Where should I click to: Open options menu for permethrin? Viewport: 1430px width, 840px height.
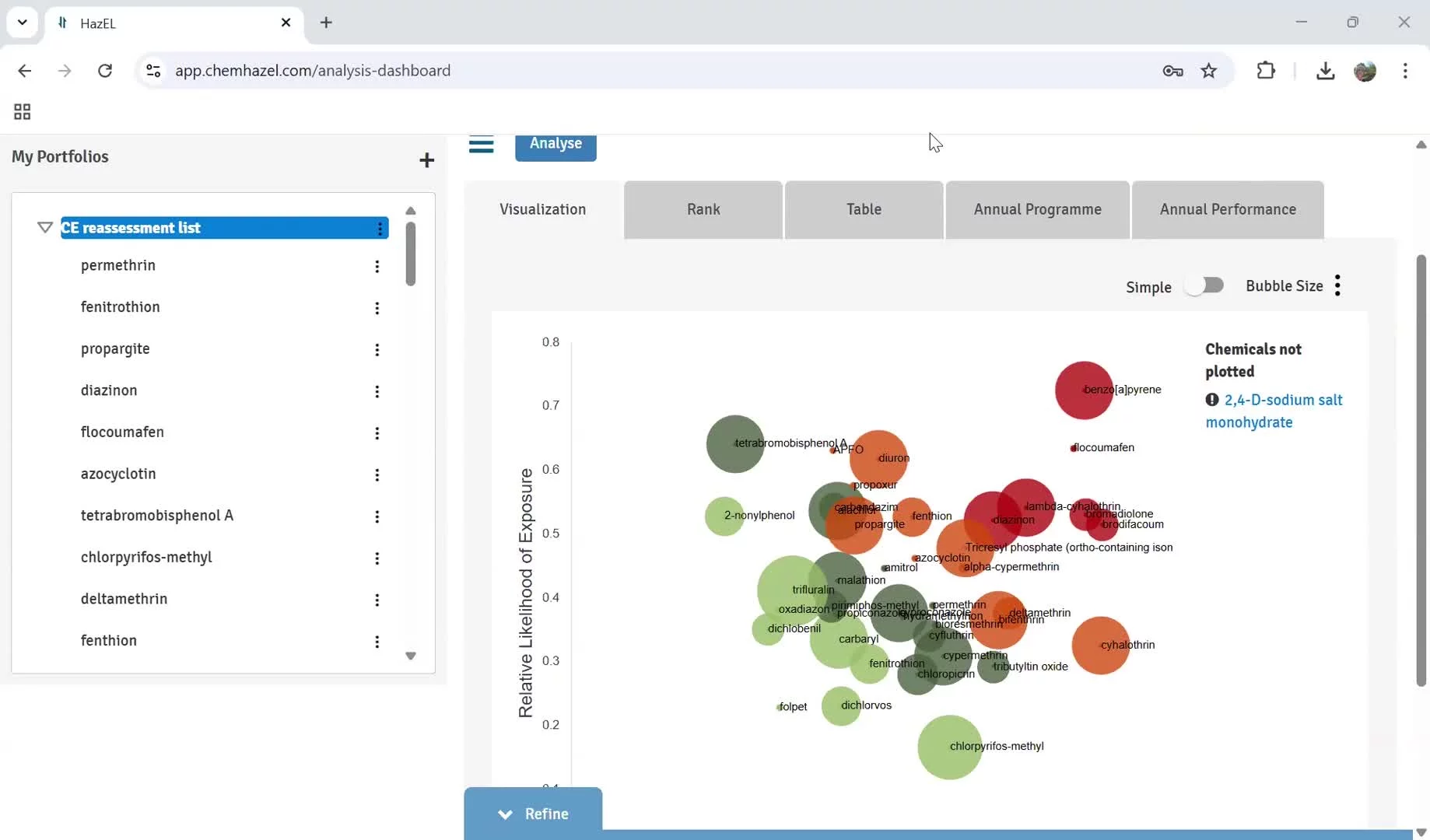pos(377,267)
